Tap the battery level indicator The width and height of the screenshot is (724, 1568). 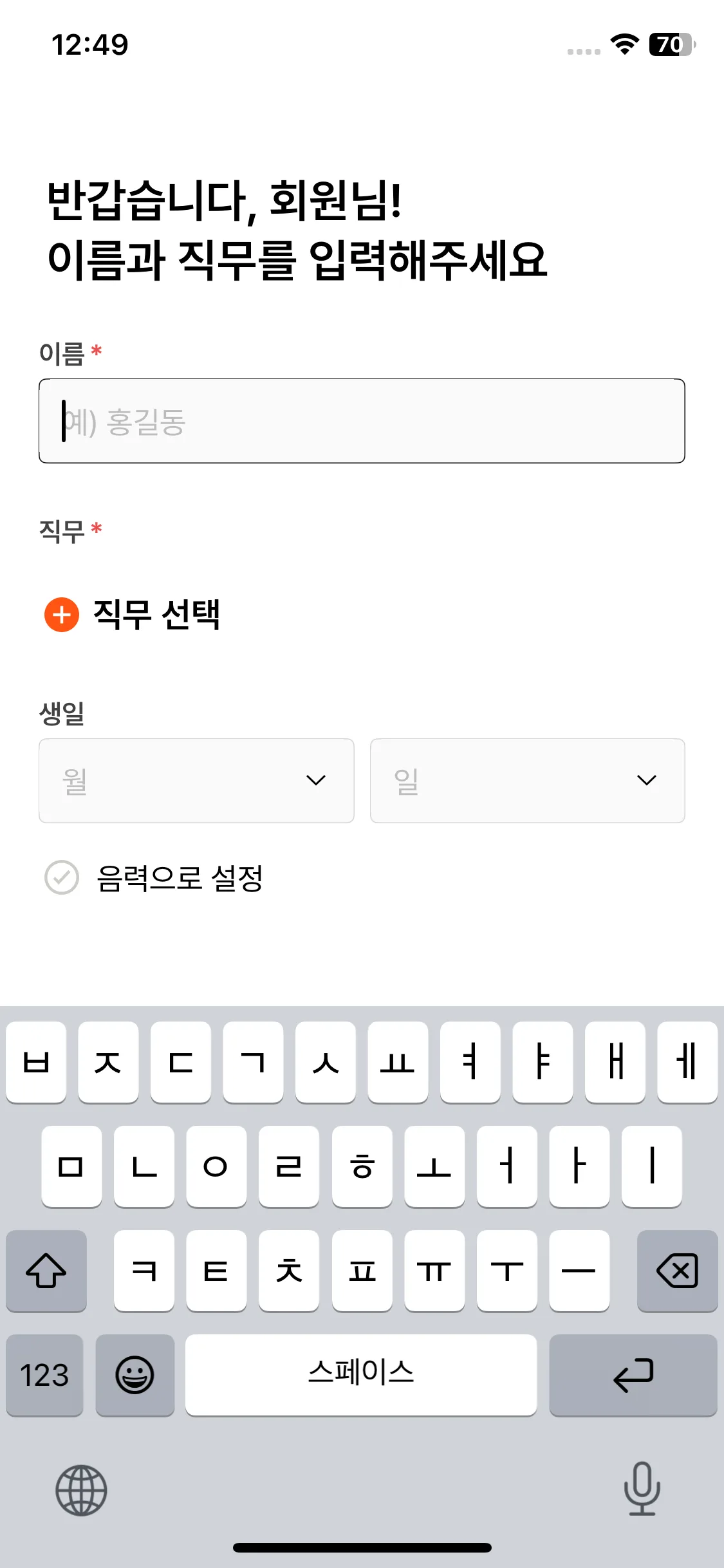click(671, 44)
